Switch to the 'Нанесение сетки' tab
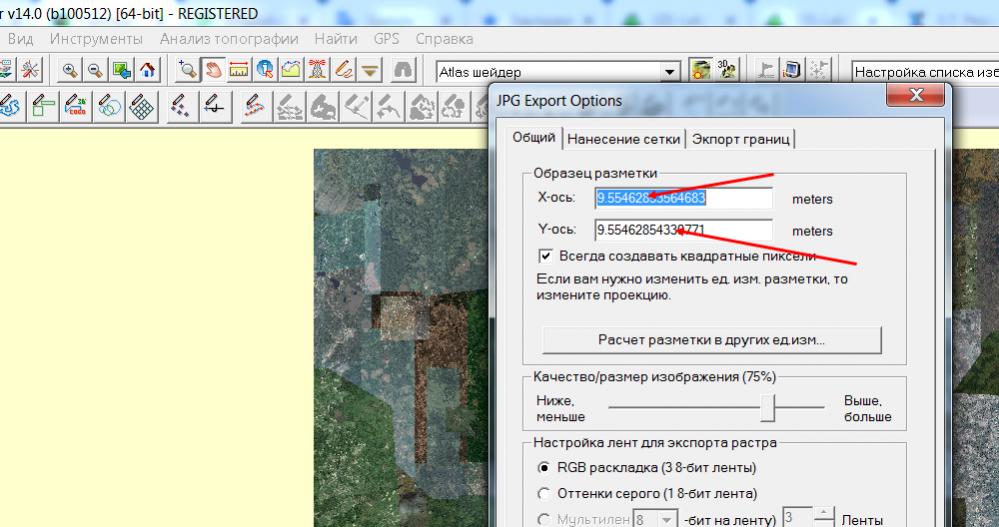Image resolution: width=999 pixels, height=527 pixels. coord(624,139)
